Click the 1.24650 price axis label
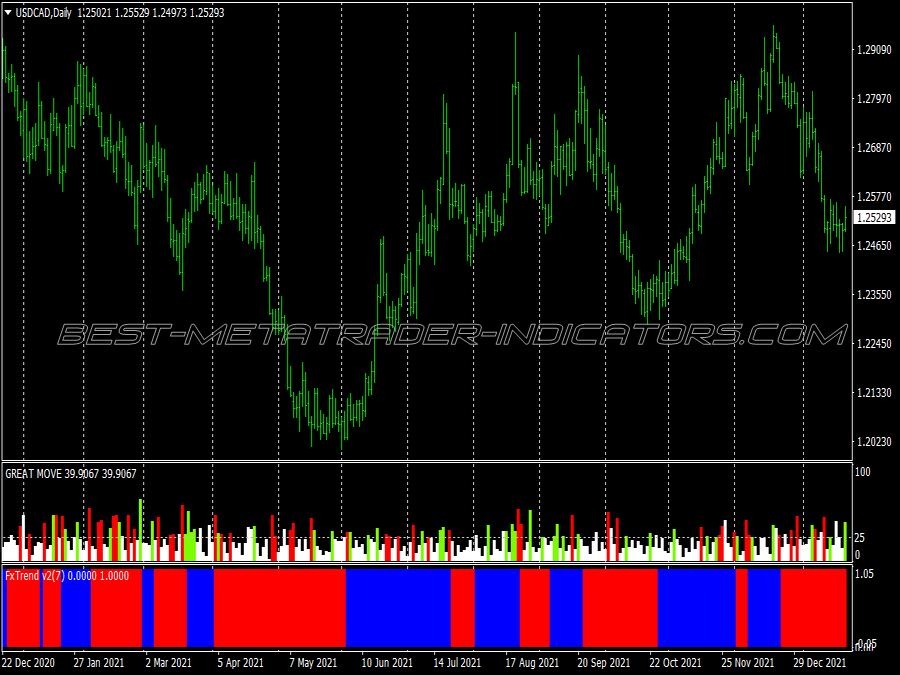 pos(874,245)
